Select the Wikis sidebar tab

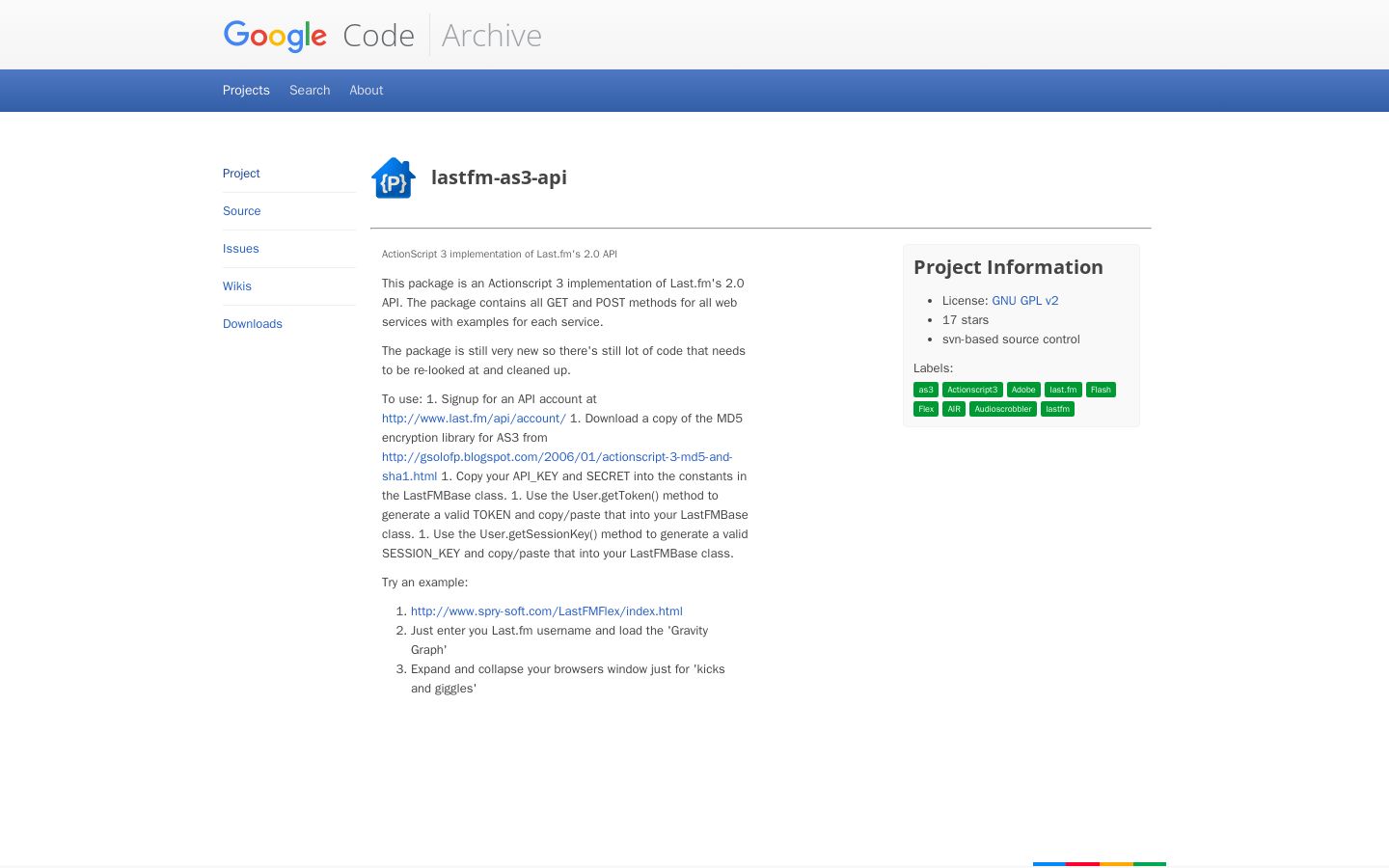click(236, 286)
